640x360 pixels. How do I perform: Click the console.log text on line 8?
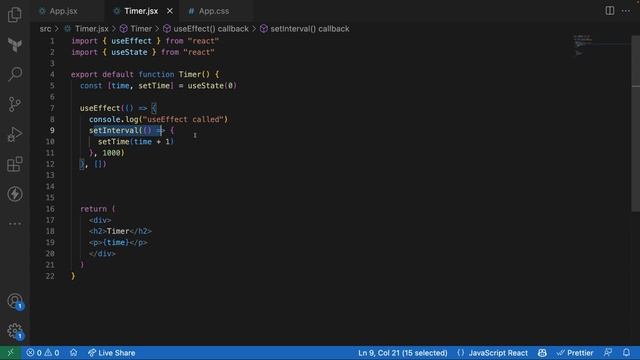click(x=115, y=119)
